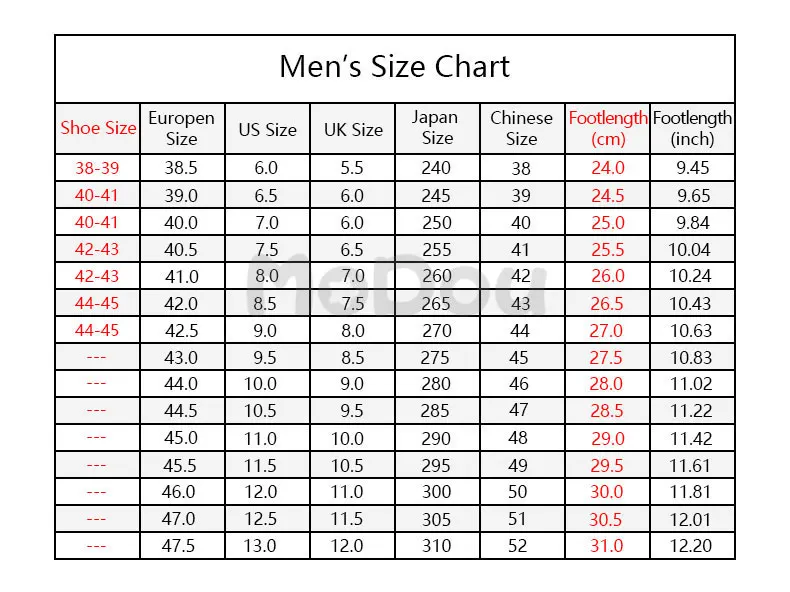
Task: Select the 38-39 shoe size cell
Action: 98,168
